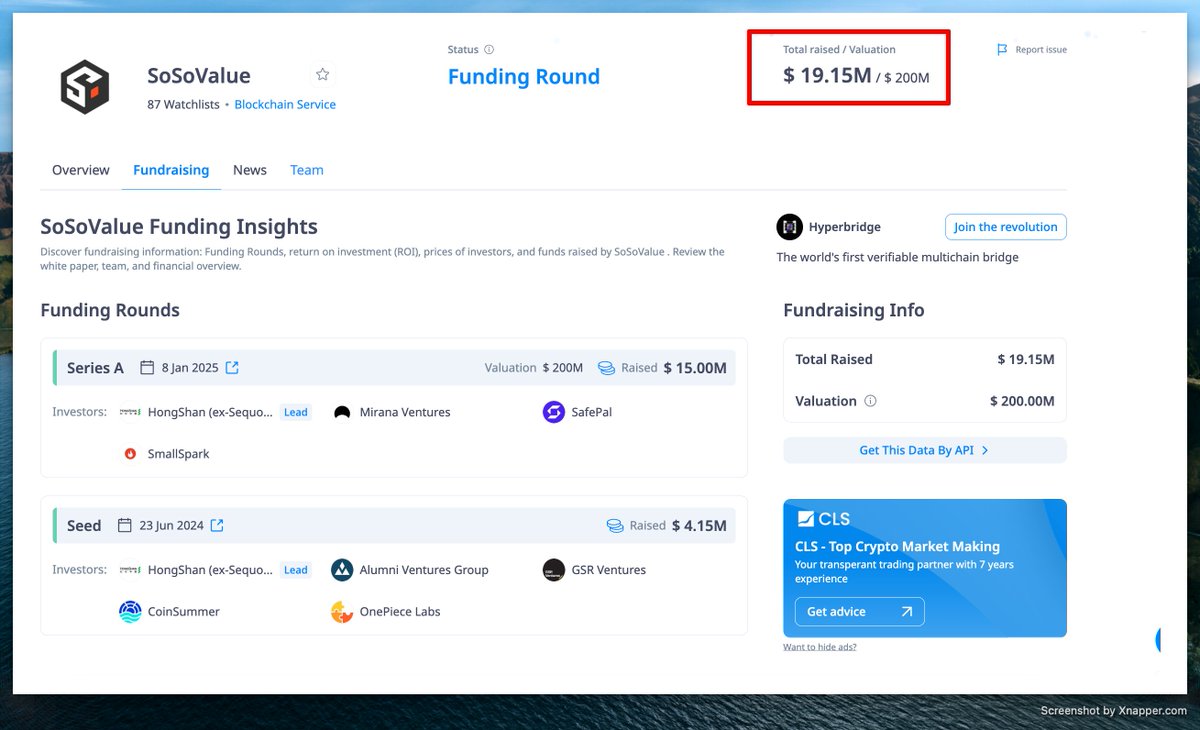
Task: Click CLS - Top Crypto Market Making headline
Action: pyautogui.click(x=897, y=546)
